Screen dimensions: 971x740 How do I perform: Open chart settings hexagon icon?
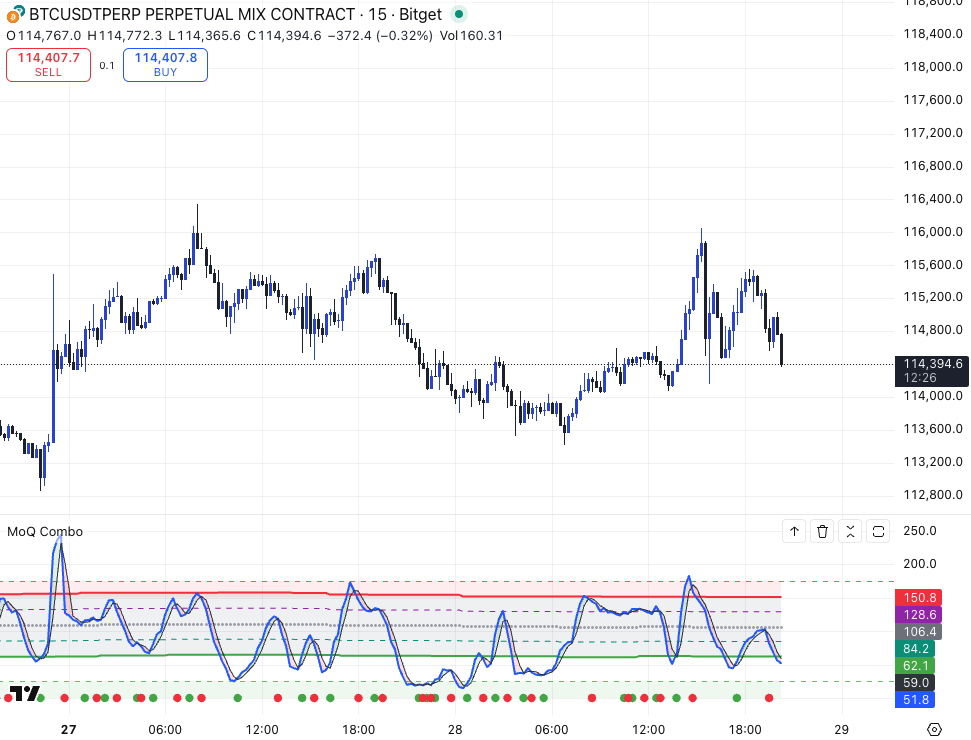pyautogui.click(x=935, y=729)
